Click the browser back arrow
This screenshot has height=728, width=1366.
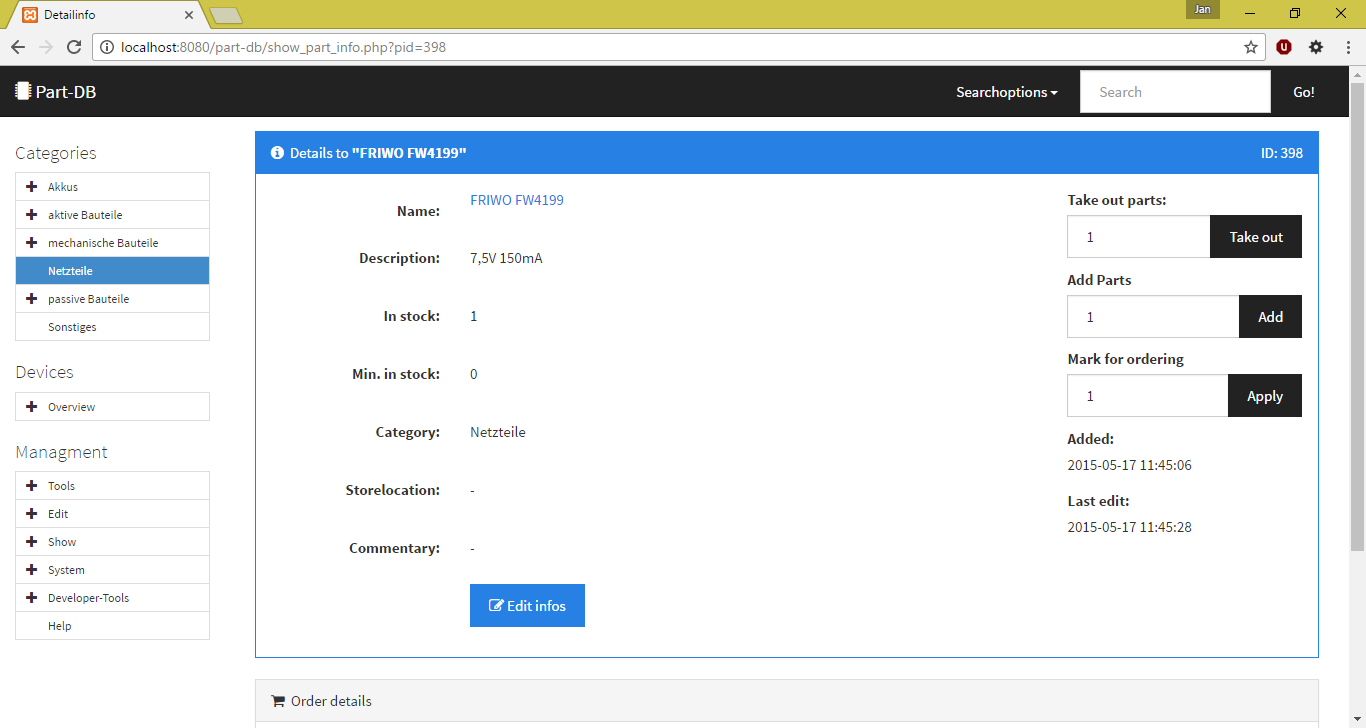pos(18,47)
